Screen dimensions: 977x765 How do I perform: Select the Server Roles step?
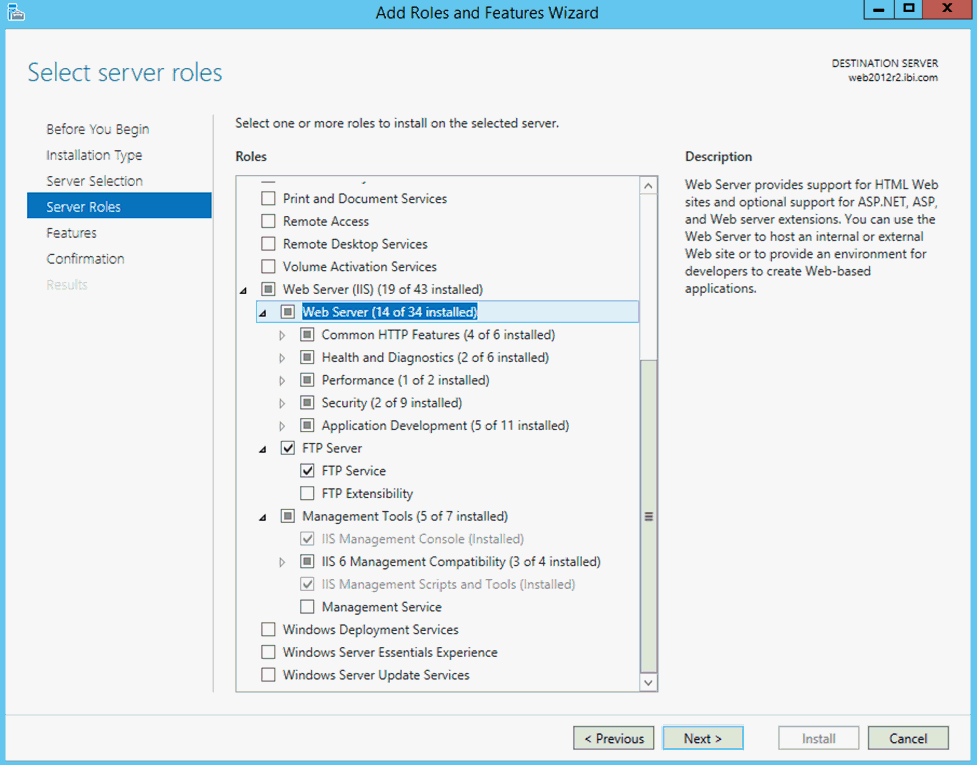(119, 206)
